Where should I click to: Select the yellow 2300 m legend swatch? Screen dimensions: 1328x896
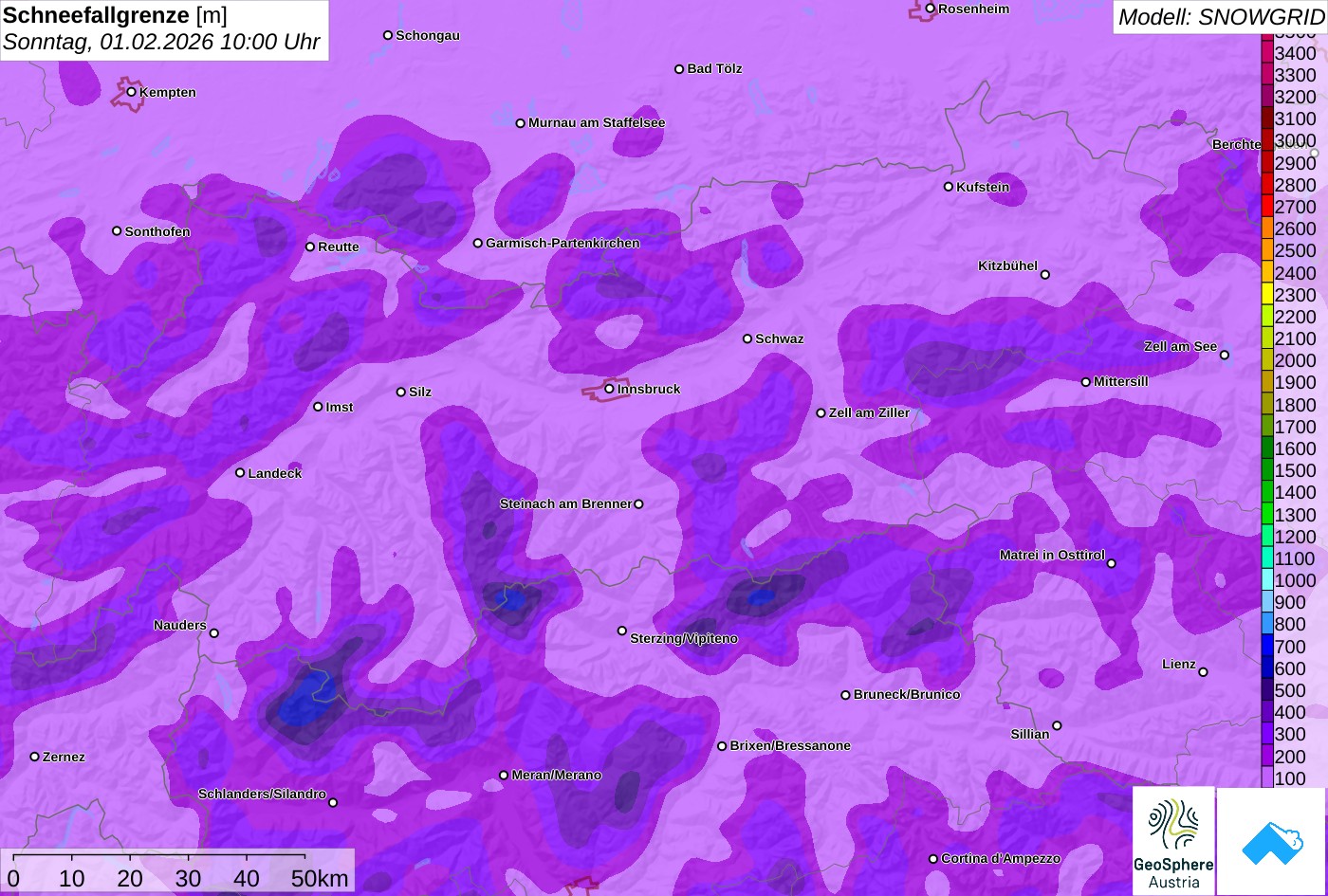click(1267, 294)
